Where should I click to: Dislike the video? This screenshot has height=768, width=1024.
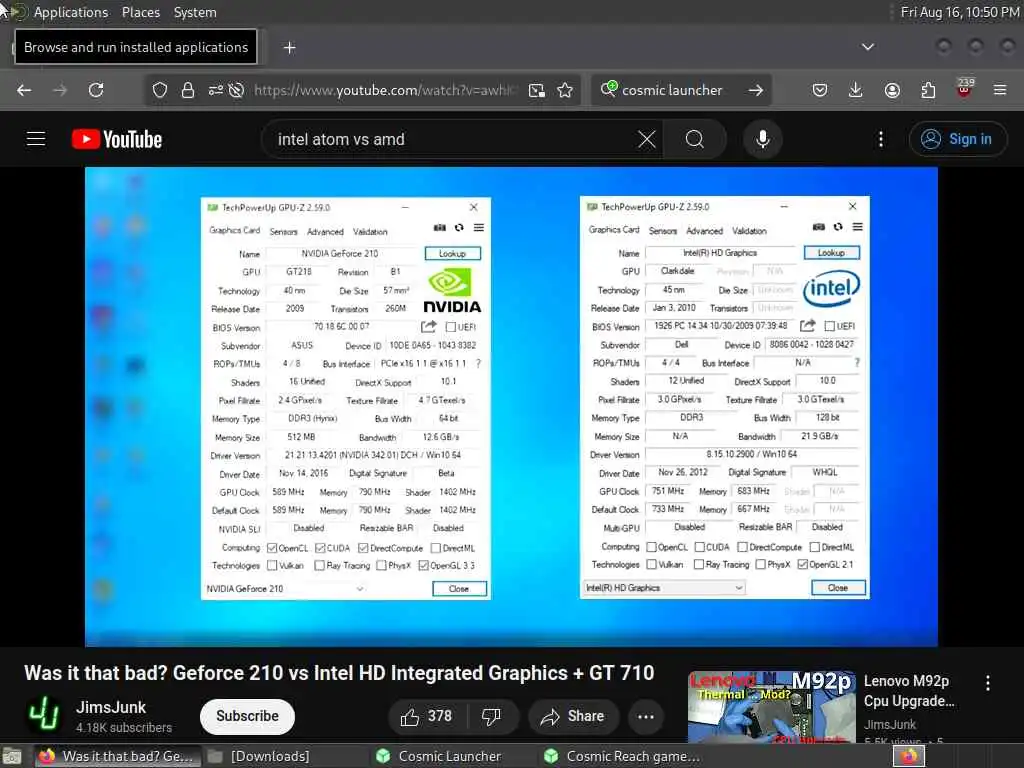pos(491,716)
